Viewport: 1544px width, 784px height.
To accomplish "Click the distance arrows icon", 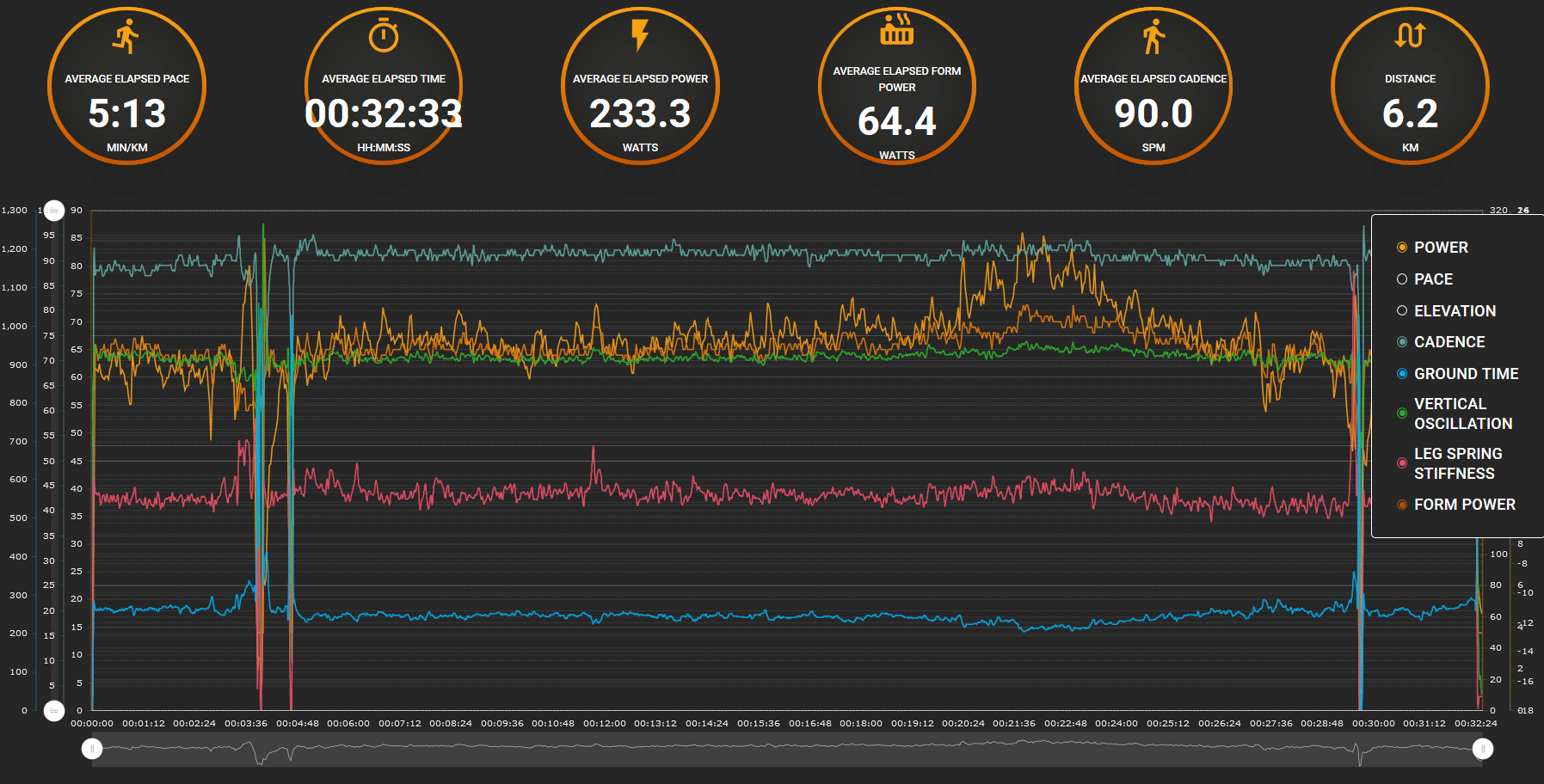I will [1410, 36].
